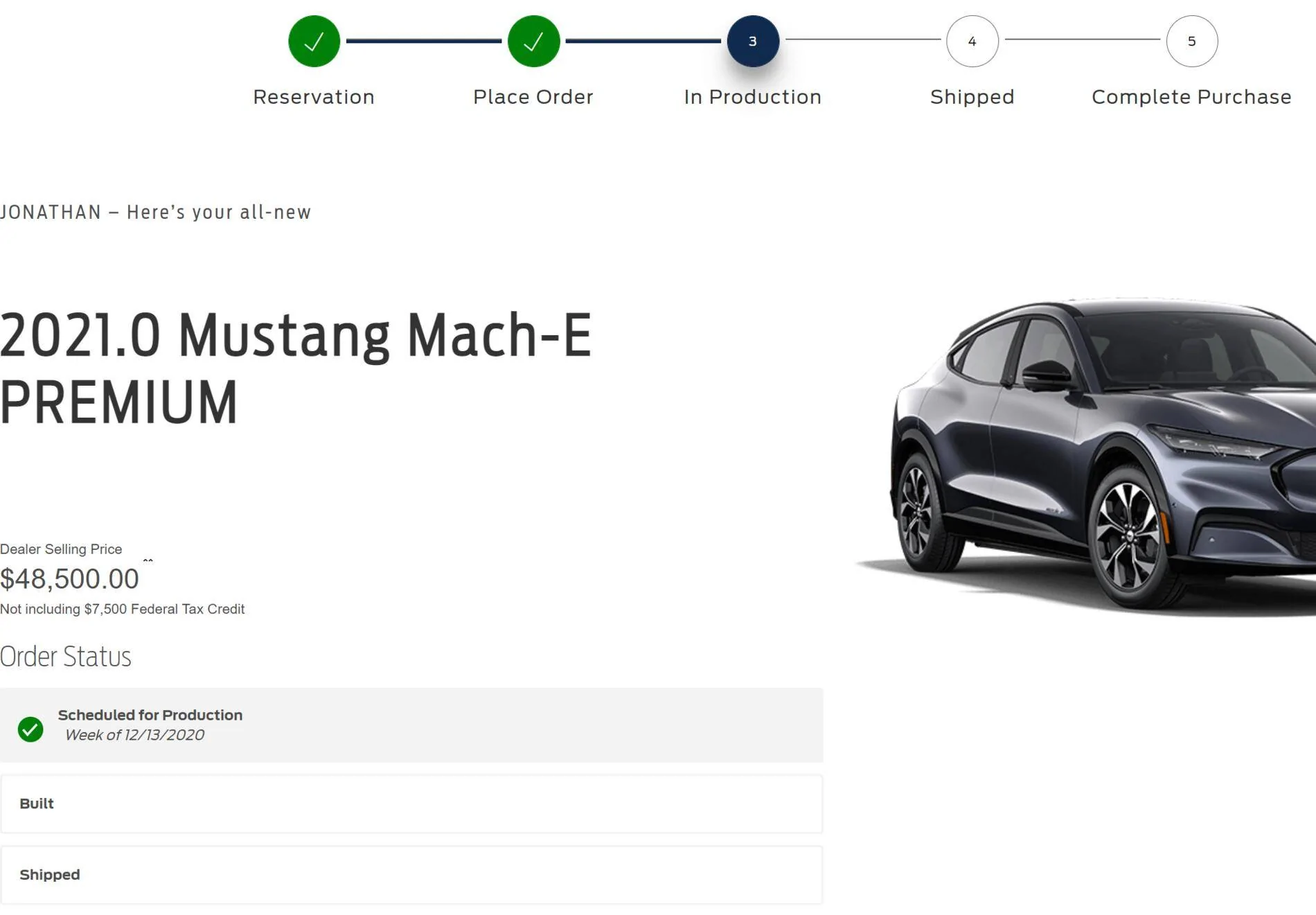Click the Place Order step green checkmark

533,41
